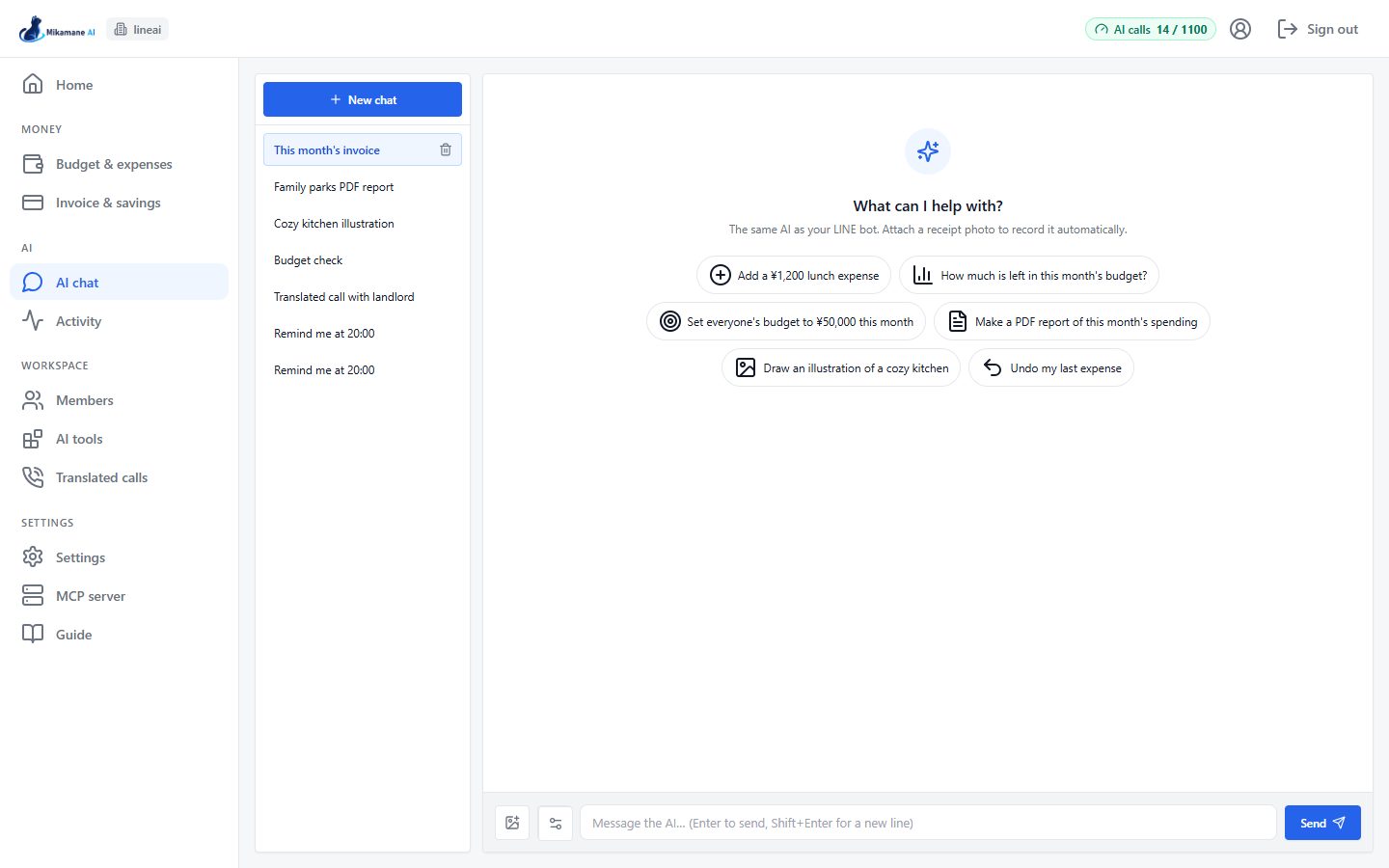Open AI tools in the sidebar
This screenshot has height=868, width=1389.
pos(120,439)
